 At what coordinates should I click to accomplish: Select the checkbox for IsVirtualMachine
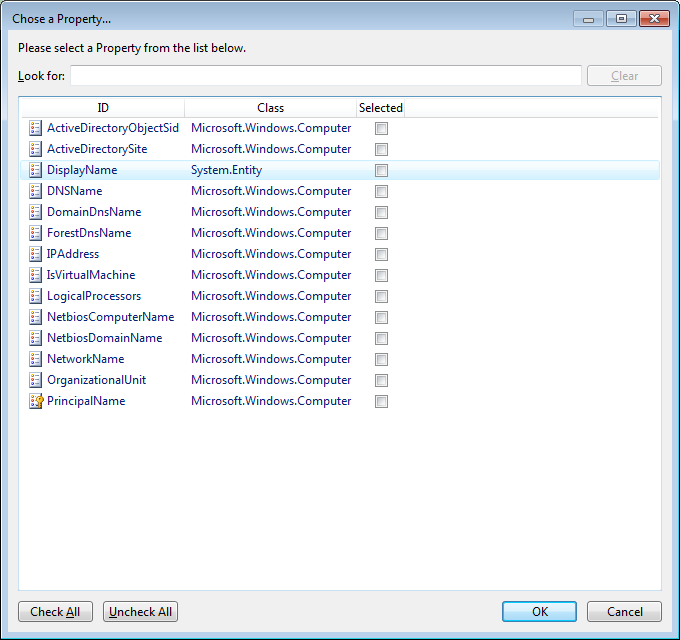[381, 275]
